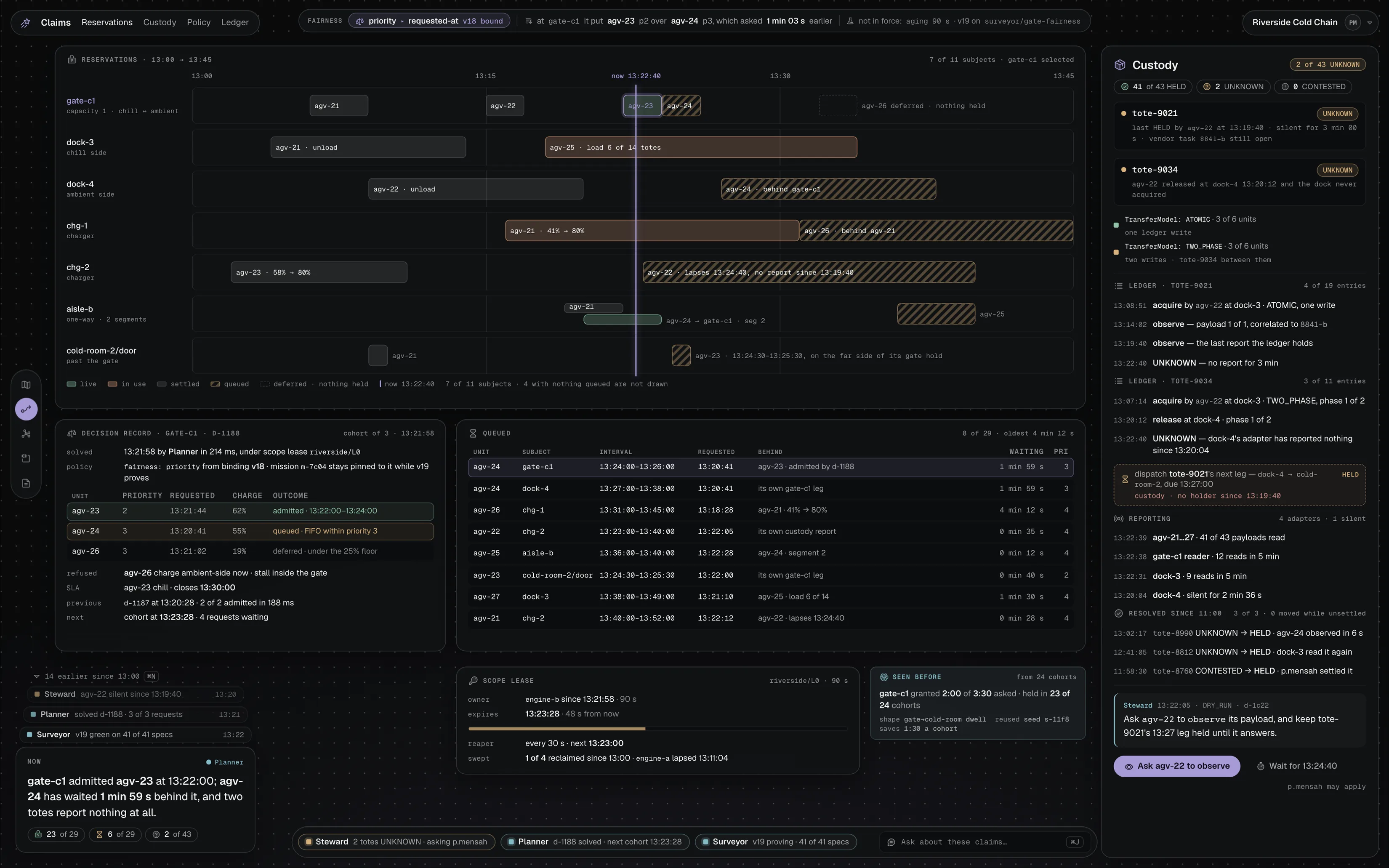The image size is (1389, 868).
Task: Toggle the '41 of 43 HELD' custody filter
Action: 1153,87
